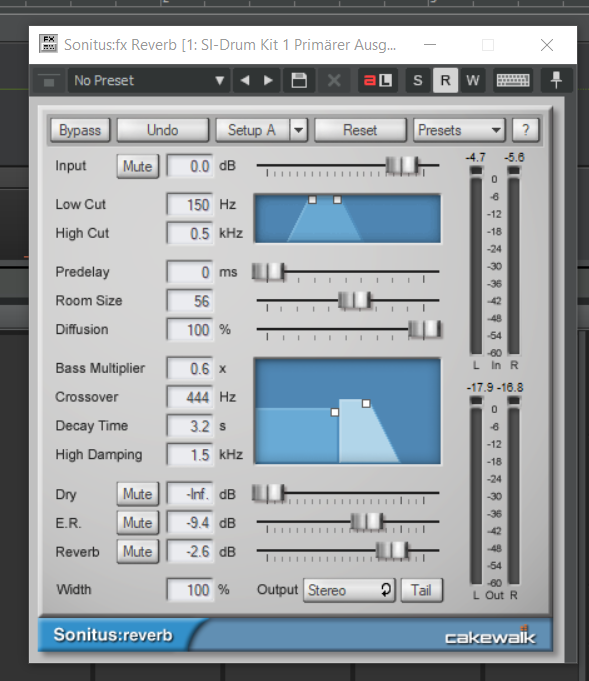The image size is (589, 681).
Task: Click the Diffusion percent value field
Action: click(190, 330)
